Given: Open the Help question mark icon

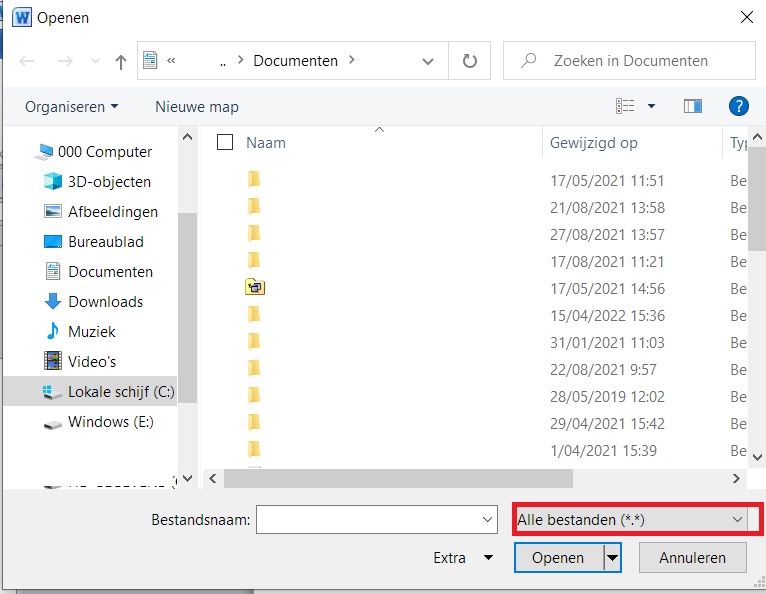Looking at the screenshot, I should [x=739, y=106].
